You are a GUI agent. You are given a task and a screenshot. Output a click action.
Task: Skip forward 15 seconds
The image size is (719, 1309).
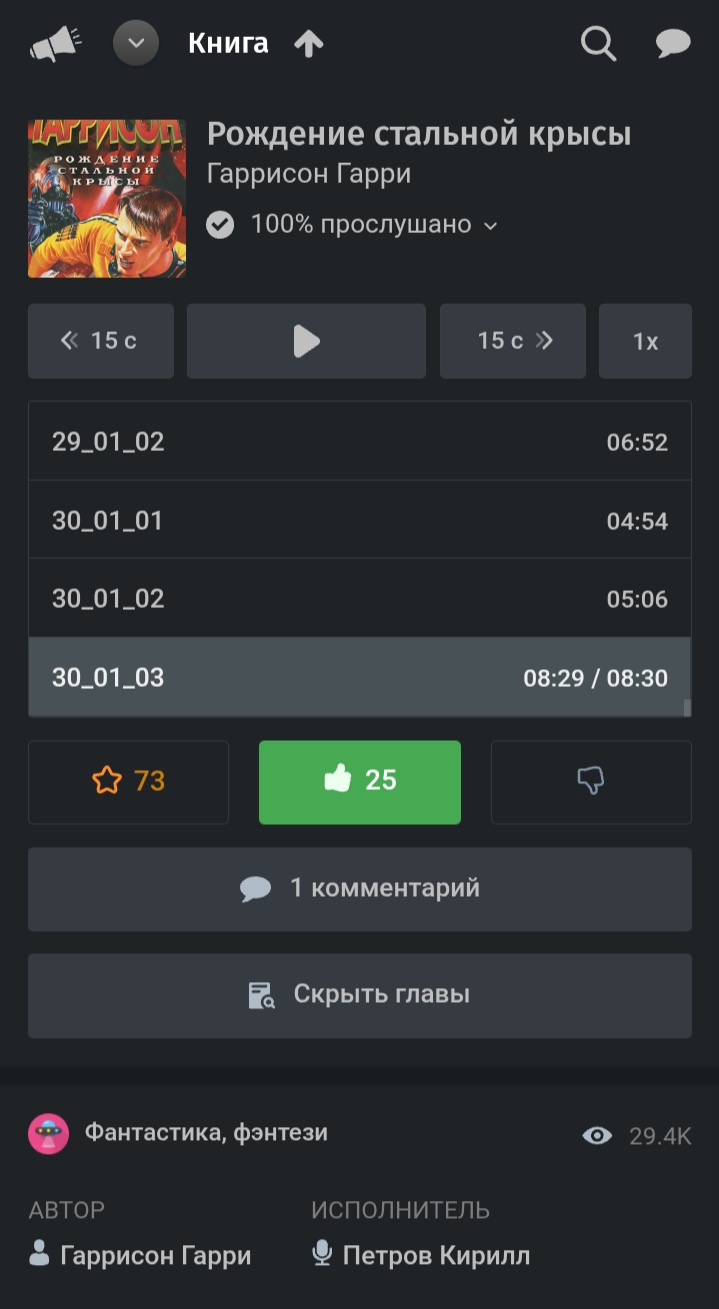point(513,341)
